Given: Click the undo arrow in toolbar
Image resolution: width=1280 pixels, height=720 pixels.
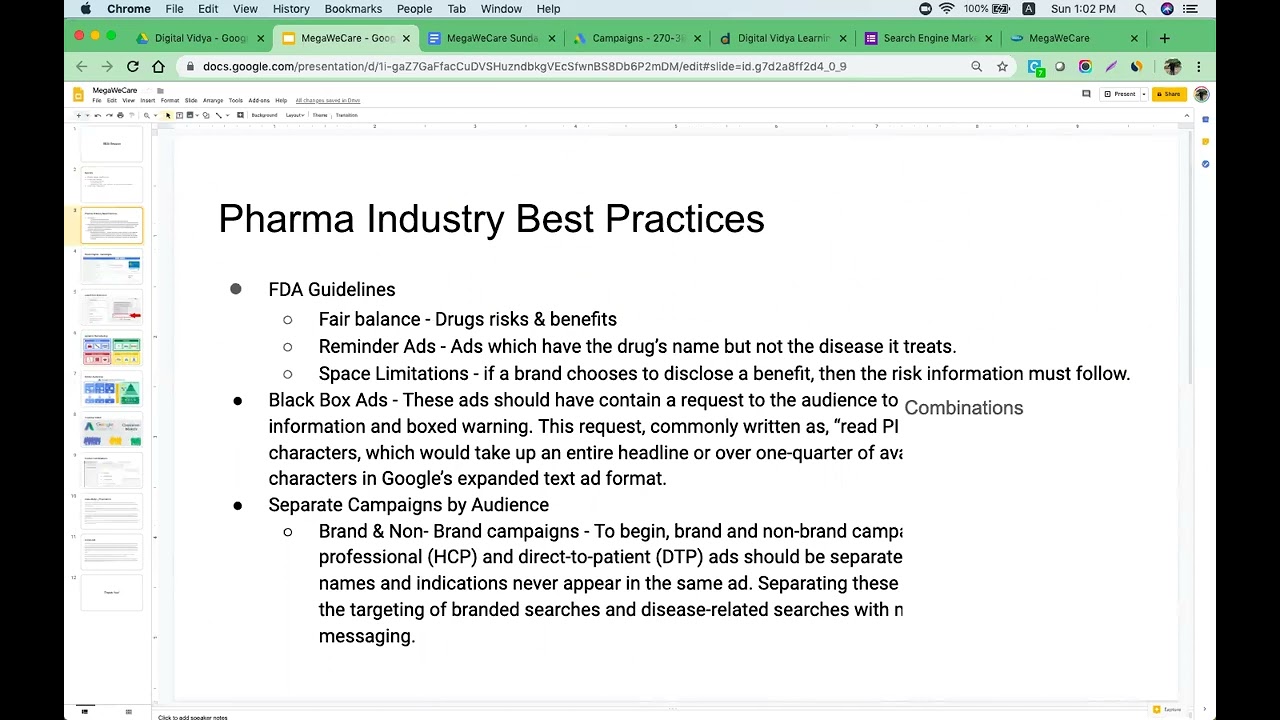Looking at the screenshot, I should [100, 115].
